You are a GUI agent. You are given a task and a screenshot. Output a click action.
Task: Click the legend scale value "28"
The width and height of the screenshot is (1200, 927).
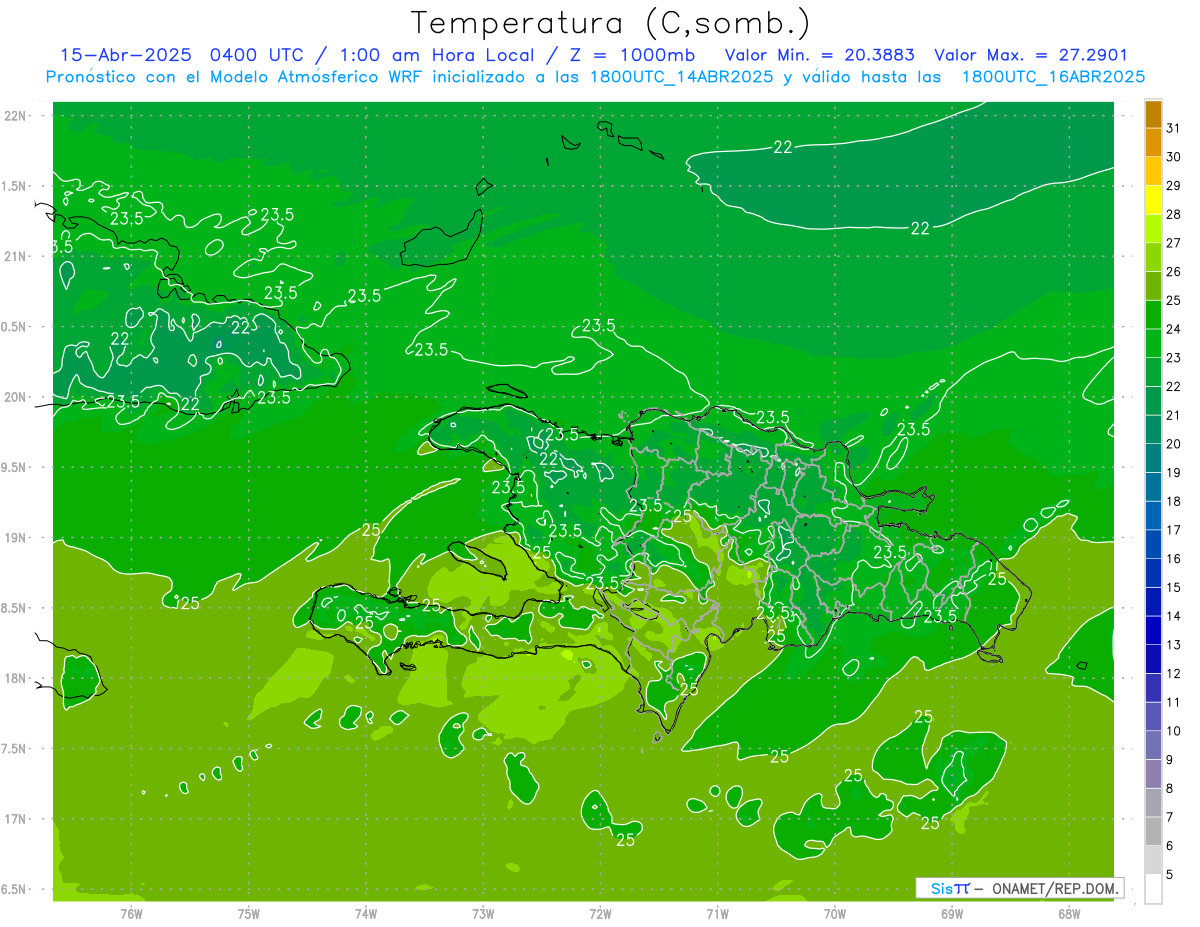tap(1174, 214)
